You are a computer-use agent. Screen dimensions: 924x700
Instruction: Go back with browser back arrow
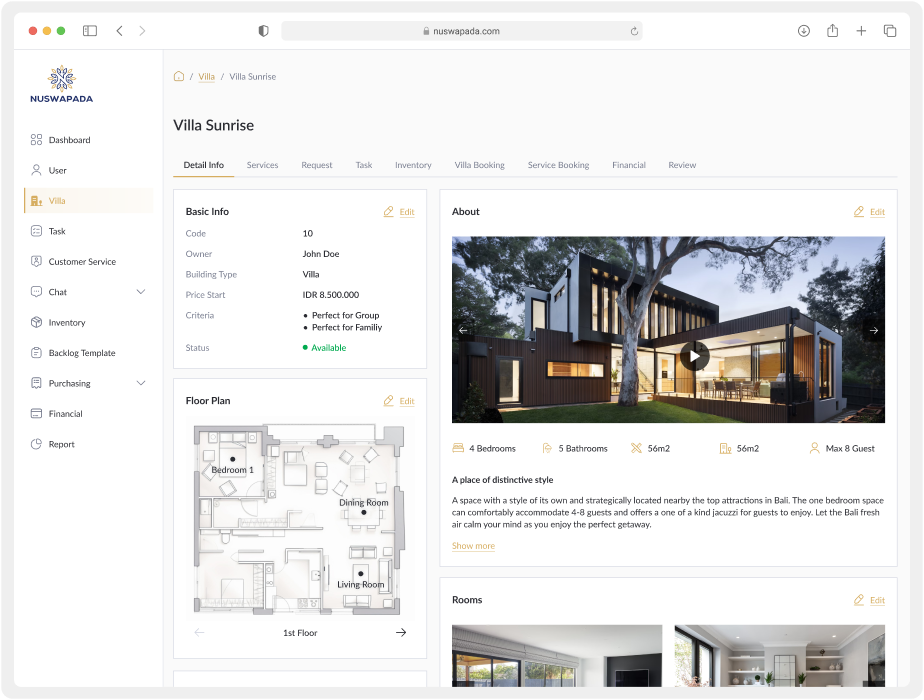pos(120,31)
